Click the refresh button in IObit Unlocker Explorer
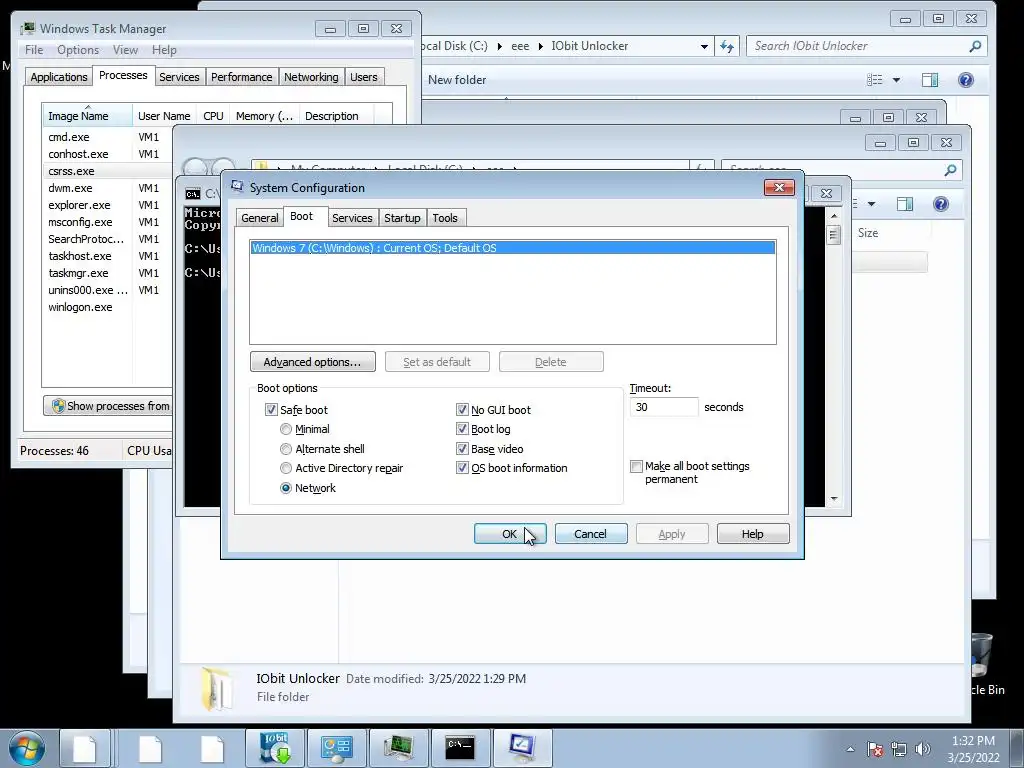The height and width of the screenshot is (768, 1024). [x=727, y=46]
